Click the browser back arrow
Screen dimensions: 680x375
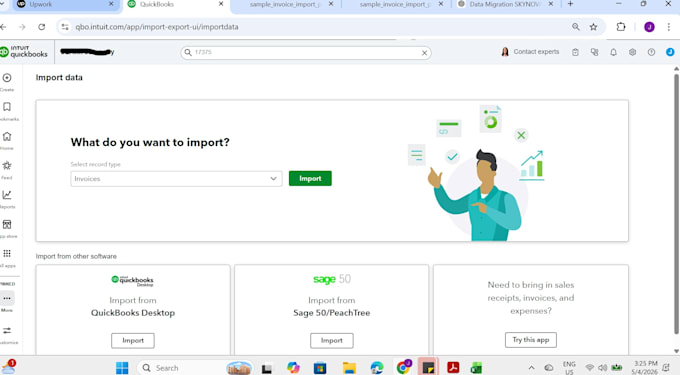pos(3,27)
